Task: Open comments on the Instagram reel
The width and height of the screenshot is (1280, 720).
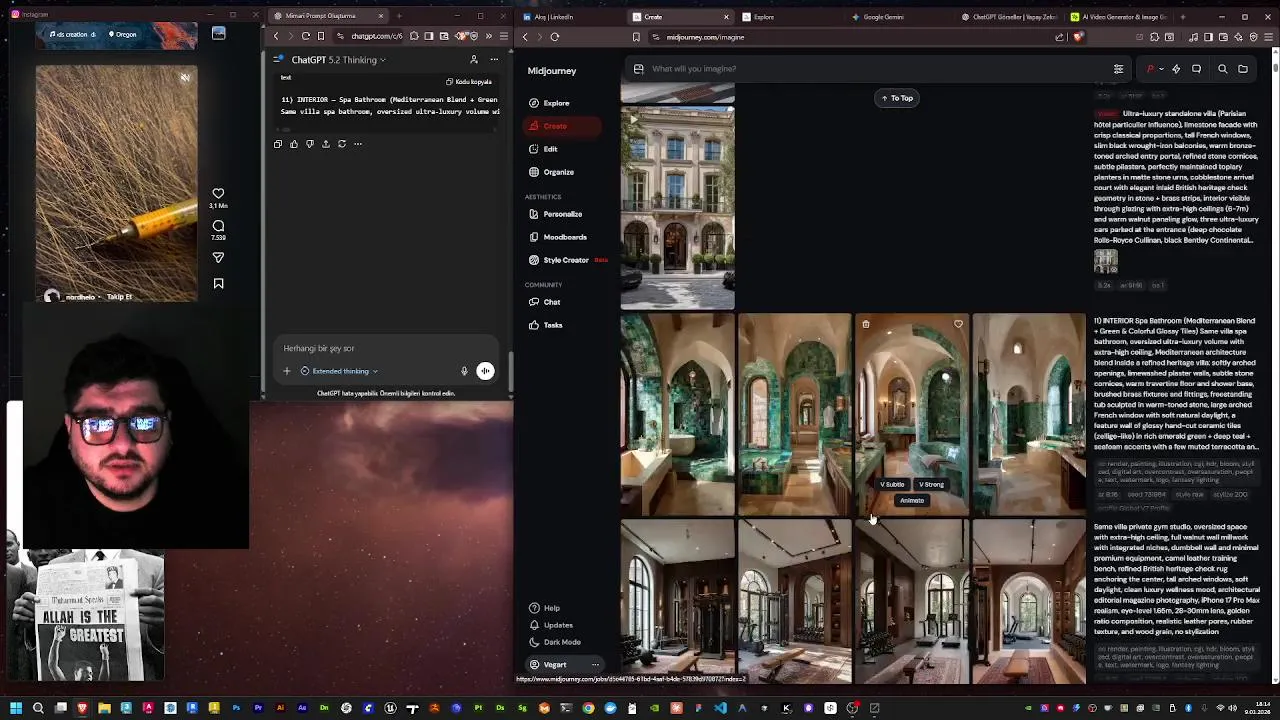Action: pyautogui.click(x=218, y=226)
